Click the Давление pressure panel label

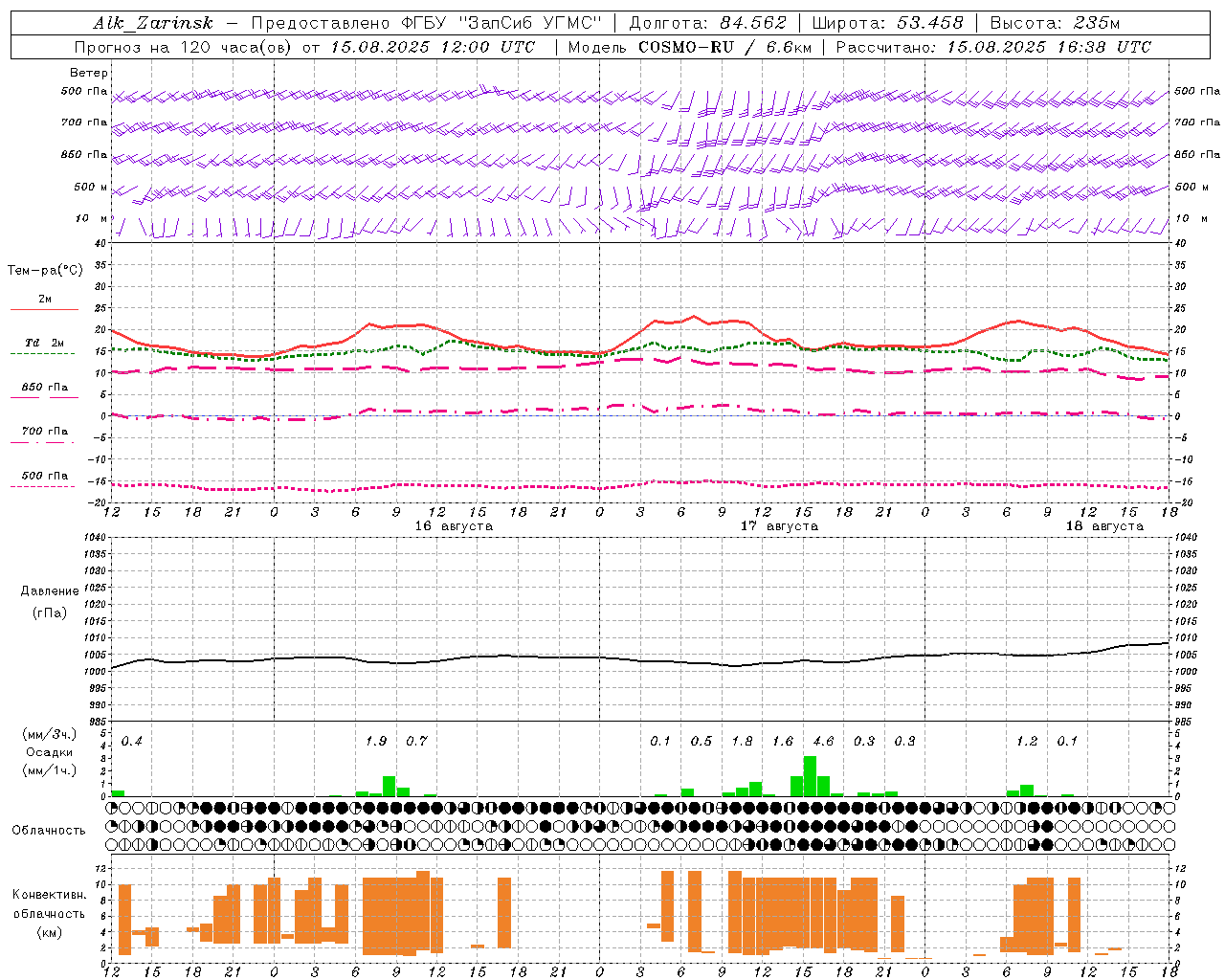click(50, 590)
